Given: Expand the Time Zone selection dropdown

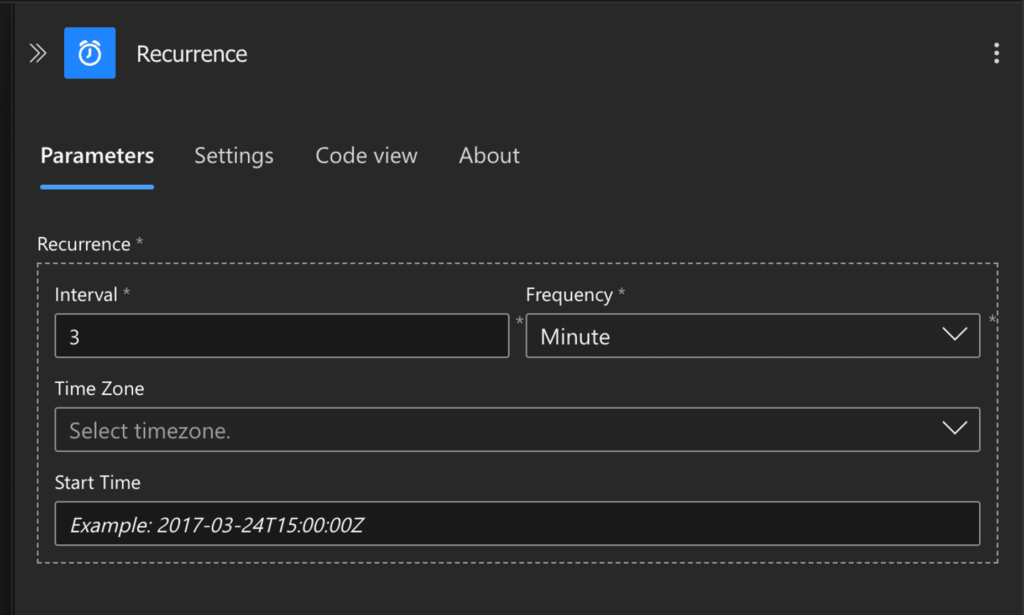Looking at the screenshot, I should click(954, 428).
